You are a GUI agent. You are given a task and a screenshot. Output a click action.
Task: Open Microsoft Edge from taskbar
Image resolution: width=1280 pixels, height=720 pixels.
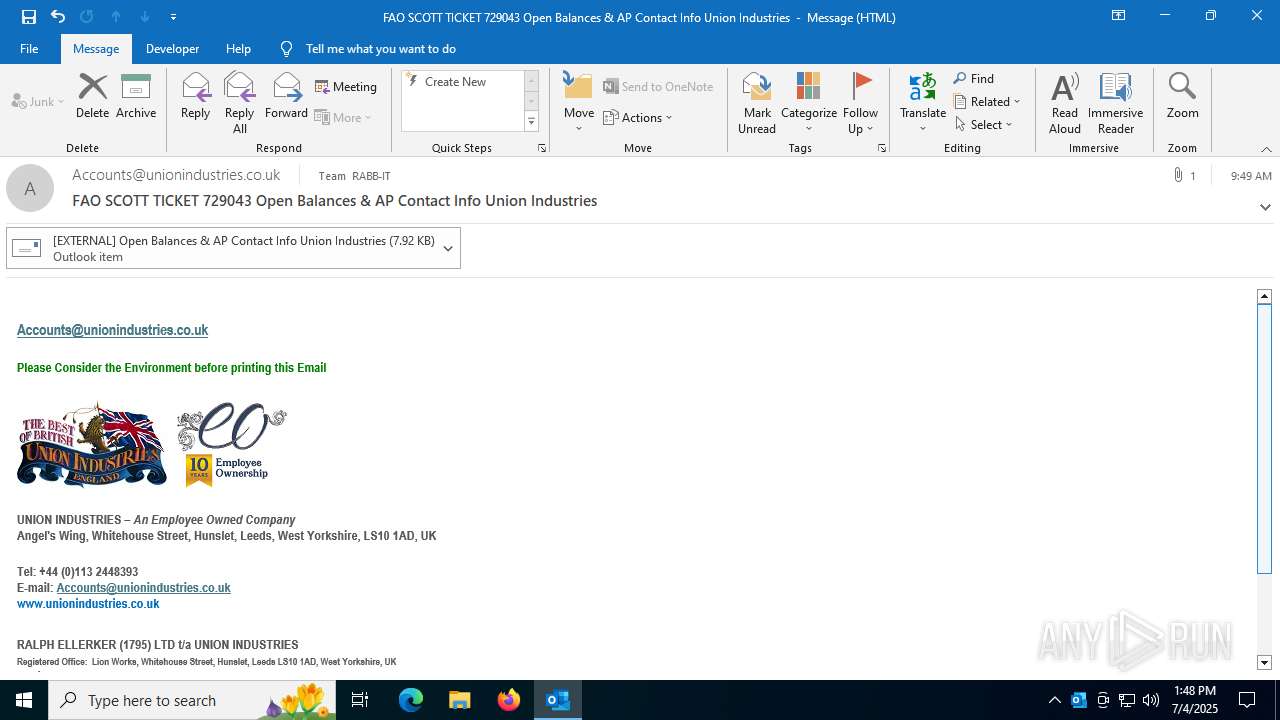click(411, 700)
